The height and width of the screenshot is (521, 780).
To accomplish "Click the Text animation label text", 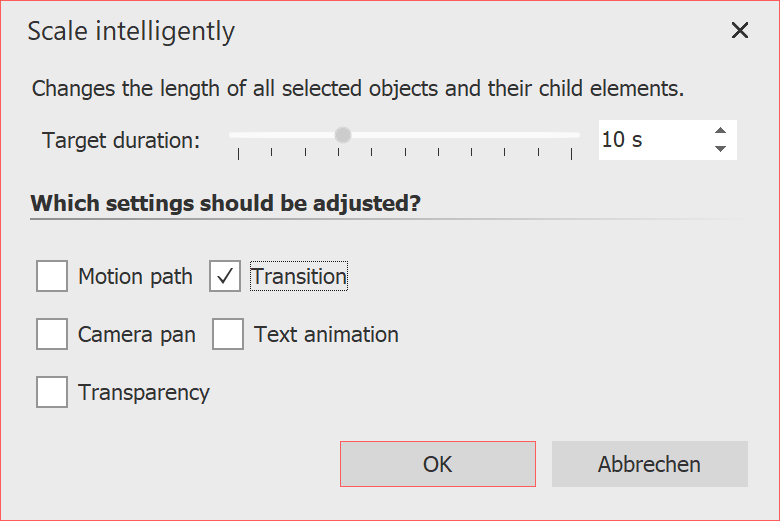I will point(326,334).
